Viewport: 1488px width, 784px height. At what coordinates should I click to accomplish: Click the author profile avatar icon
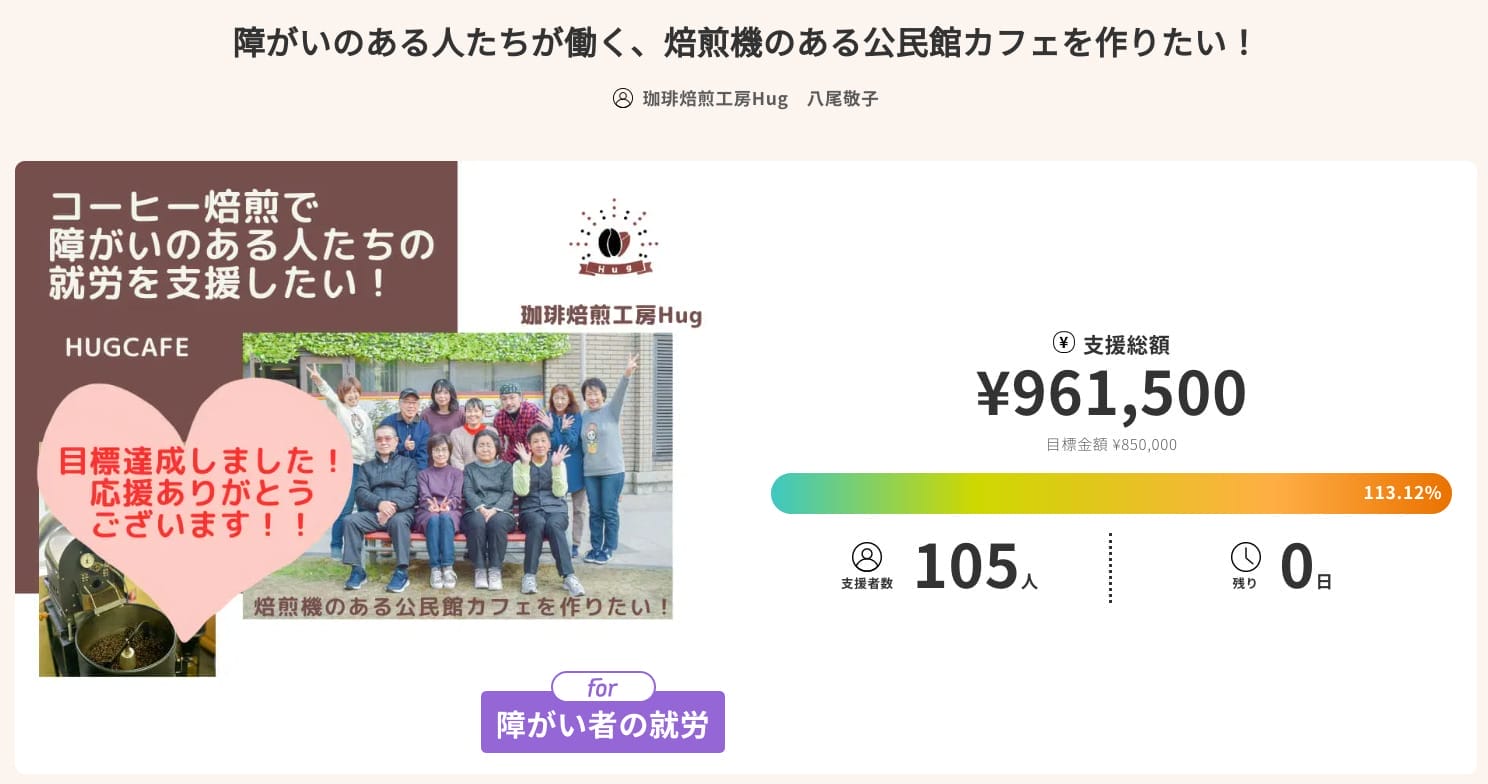tap(622, 98)
